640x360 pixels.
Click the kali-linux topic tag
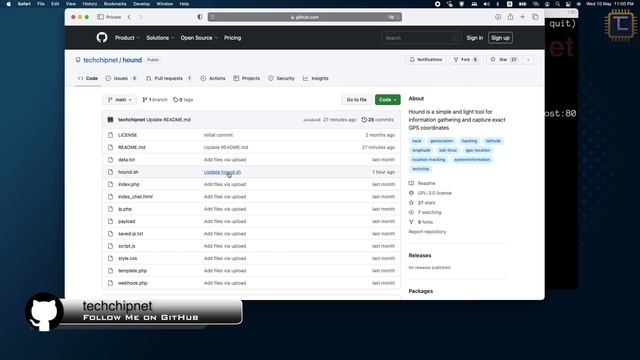tap(448, 150)
